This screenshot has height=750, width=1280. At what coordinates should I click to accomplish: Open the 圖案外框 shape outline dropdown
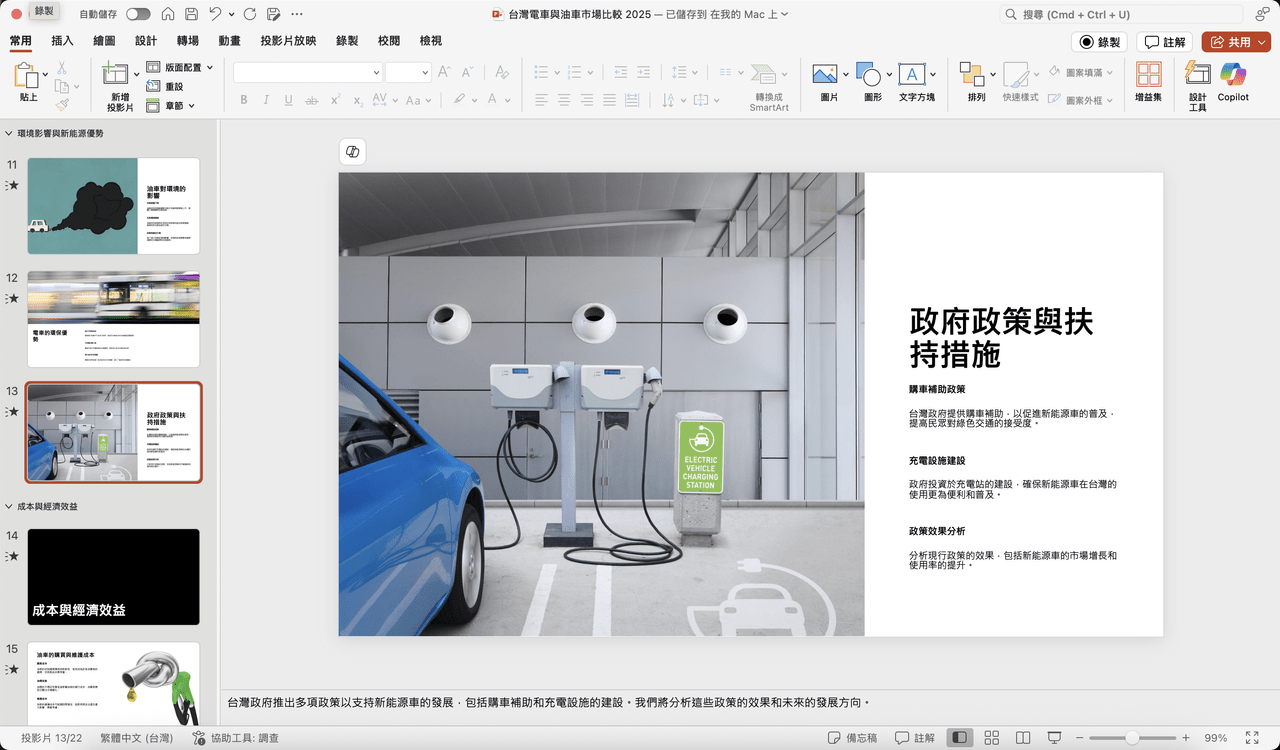coord(1081,100)
